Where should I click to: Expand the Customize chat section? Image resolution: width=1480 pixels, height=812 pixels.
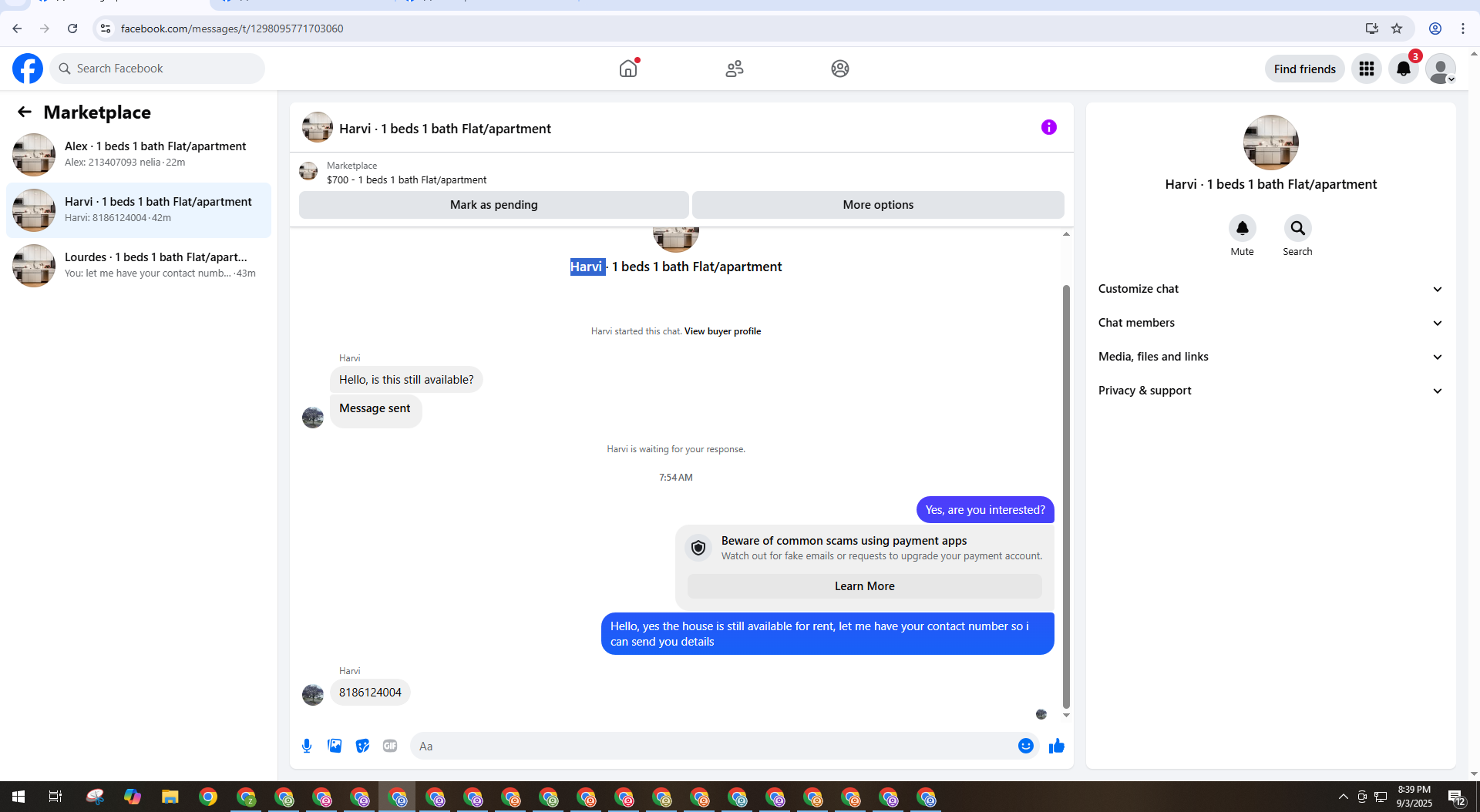[x=1270, y=289]
